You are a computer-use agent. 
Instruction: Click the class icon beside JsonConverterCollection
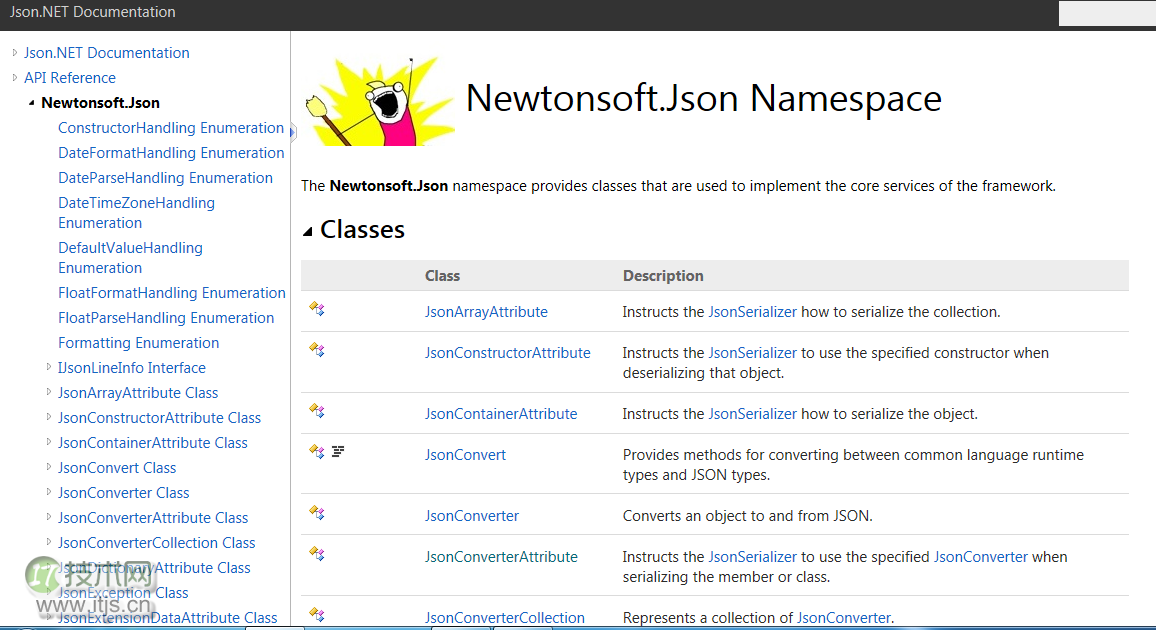[317, 615]
